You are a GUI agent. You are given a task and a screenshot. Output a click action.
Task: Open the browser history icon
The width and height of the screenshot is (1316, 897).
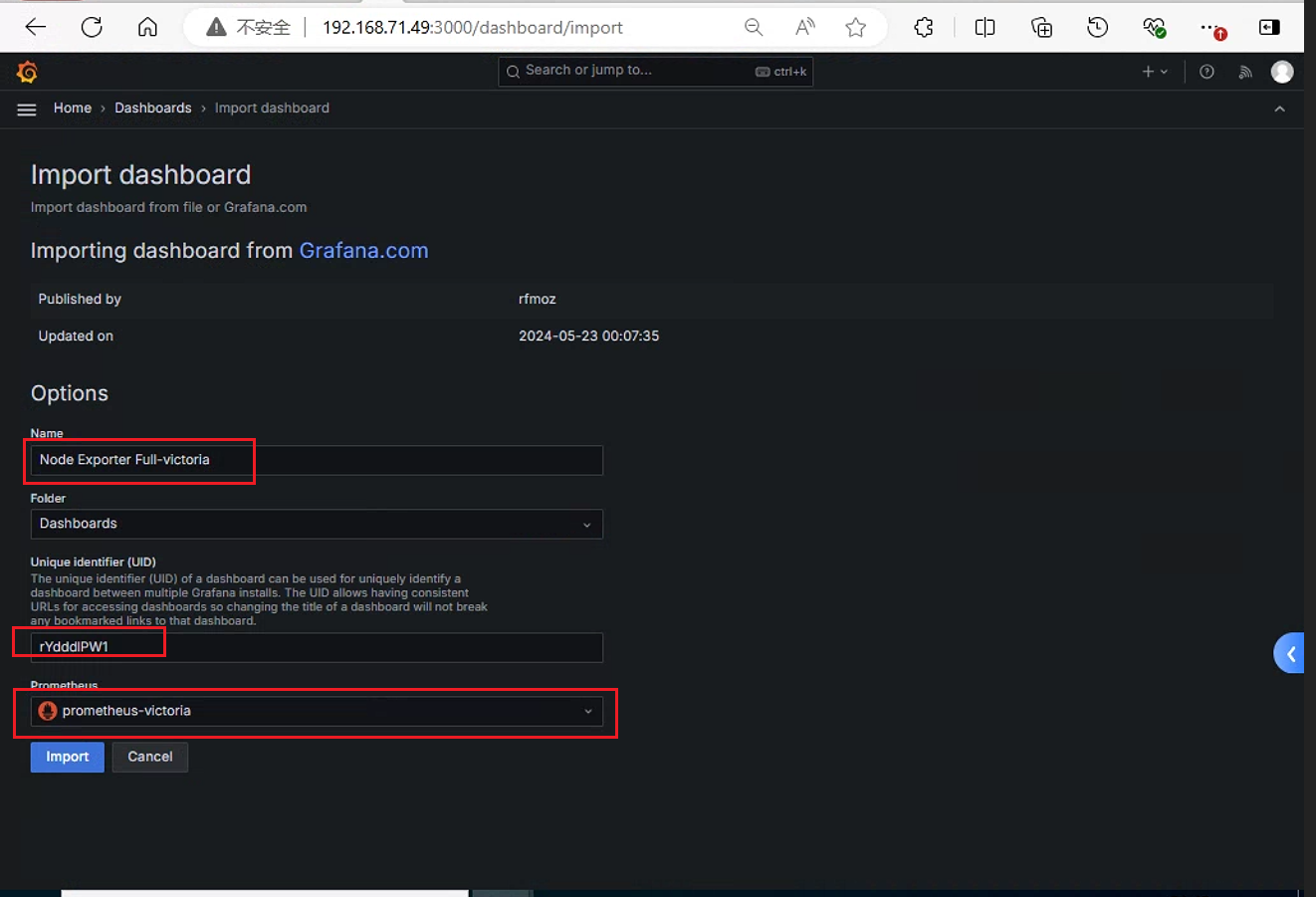pos(1097,28)
